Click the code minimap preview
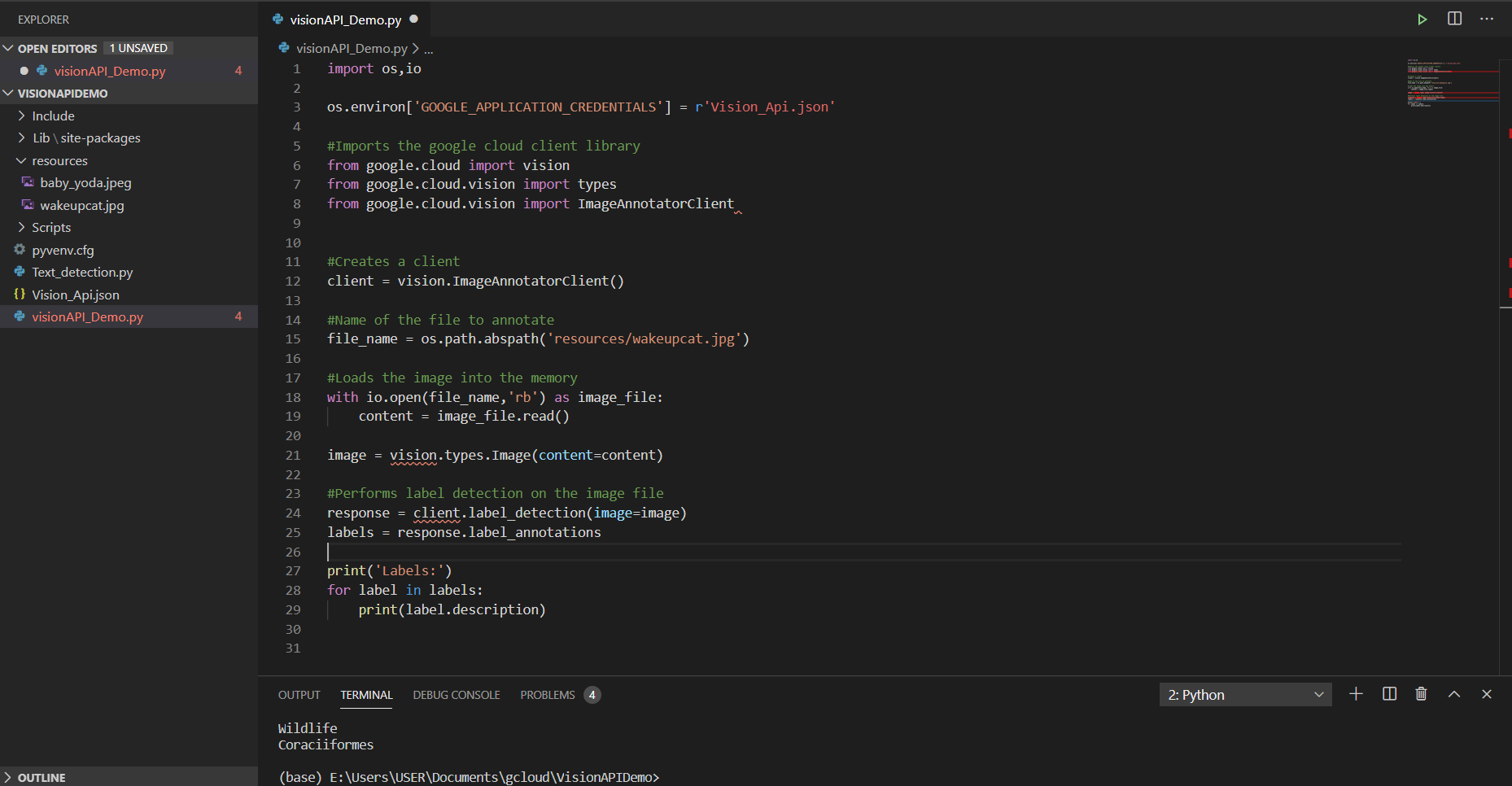Viewport: 1512px width, 786px height. point(1453,83)
